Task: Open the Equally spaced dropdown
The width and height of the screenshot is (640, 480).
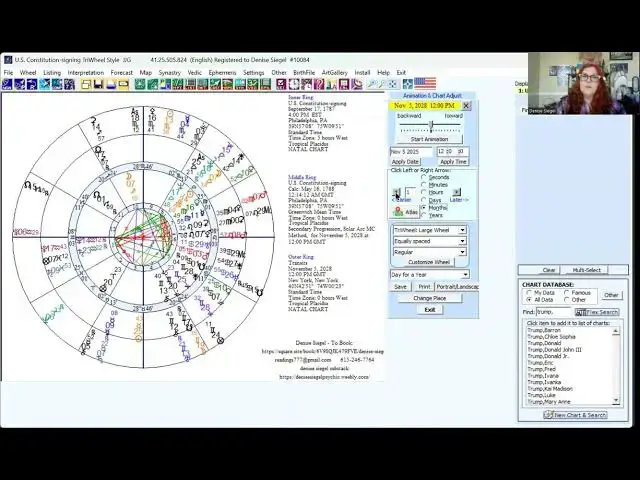Action: [462, 241]
